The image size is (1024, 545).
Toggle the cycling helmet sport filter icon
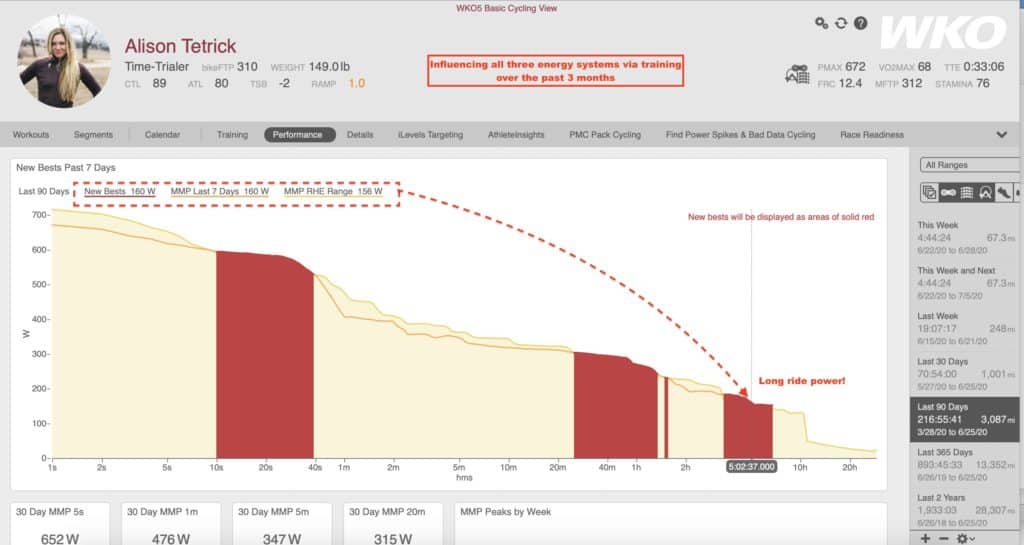pos(985,193)
